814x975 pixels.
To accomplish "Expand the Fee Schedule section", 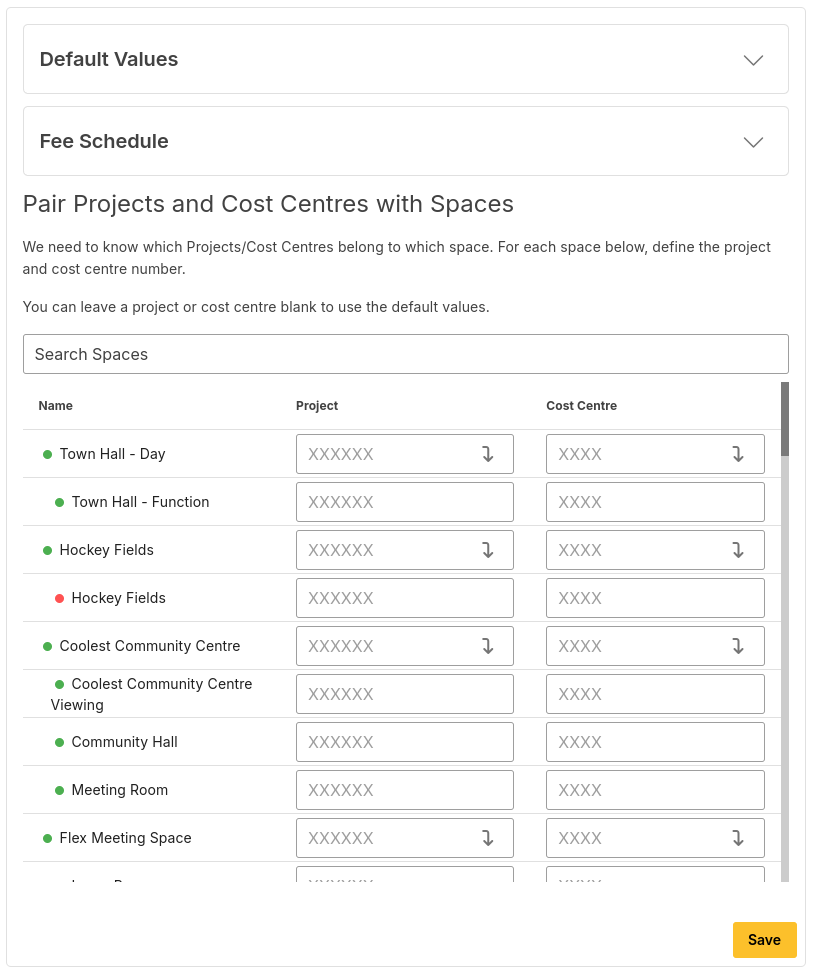I will 405,142.
